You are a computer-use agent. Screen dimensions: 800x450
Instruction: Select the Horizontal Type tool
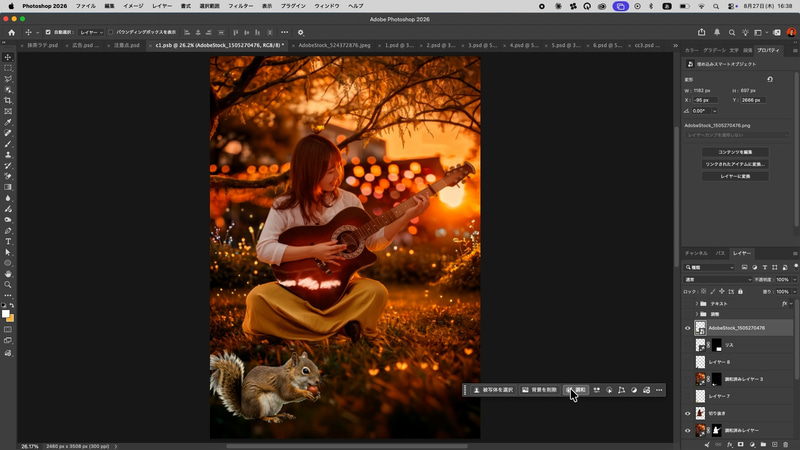point(8,241)
